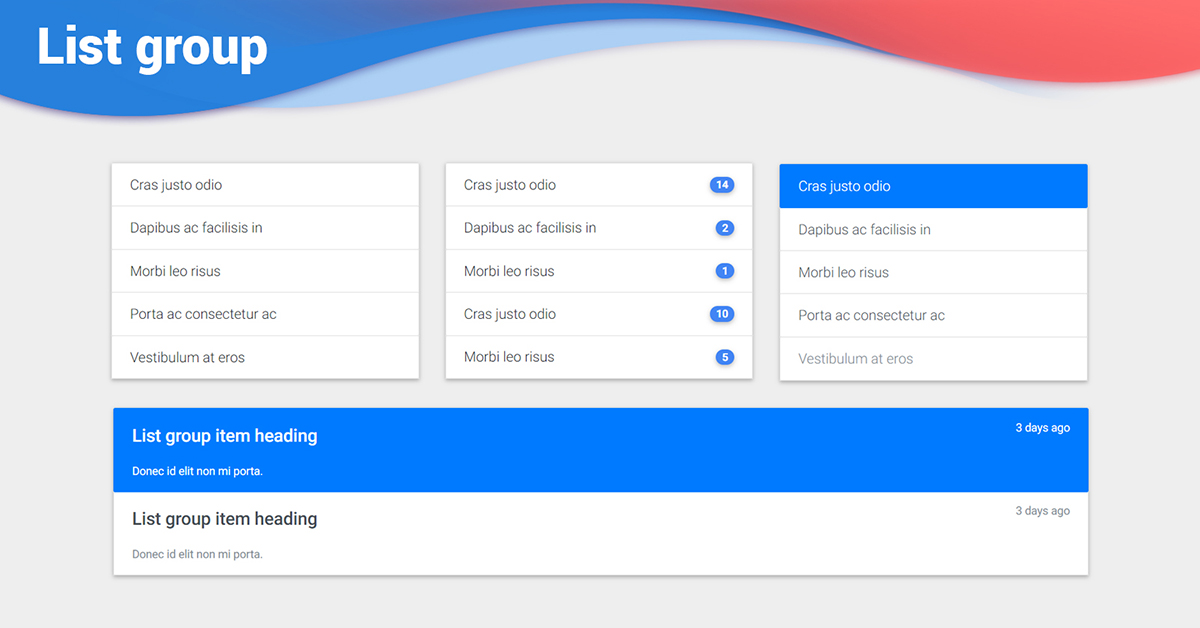Open the blue List group item heading panel
The width and height of the screenshot is (1200, 628).
coord(600,449)
